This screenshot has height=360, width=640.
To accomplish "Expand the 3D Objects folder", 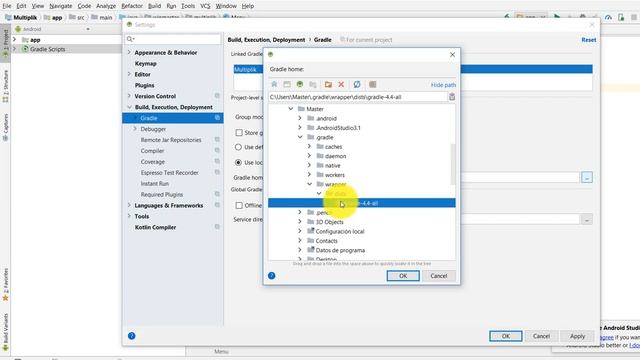I will (x=300, y=222).
